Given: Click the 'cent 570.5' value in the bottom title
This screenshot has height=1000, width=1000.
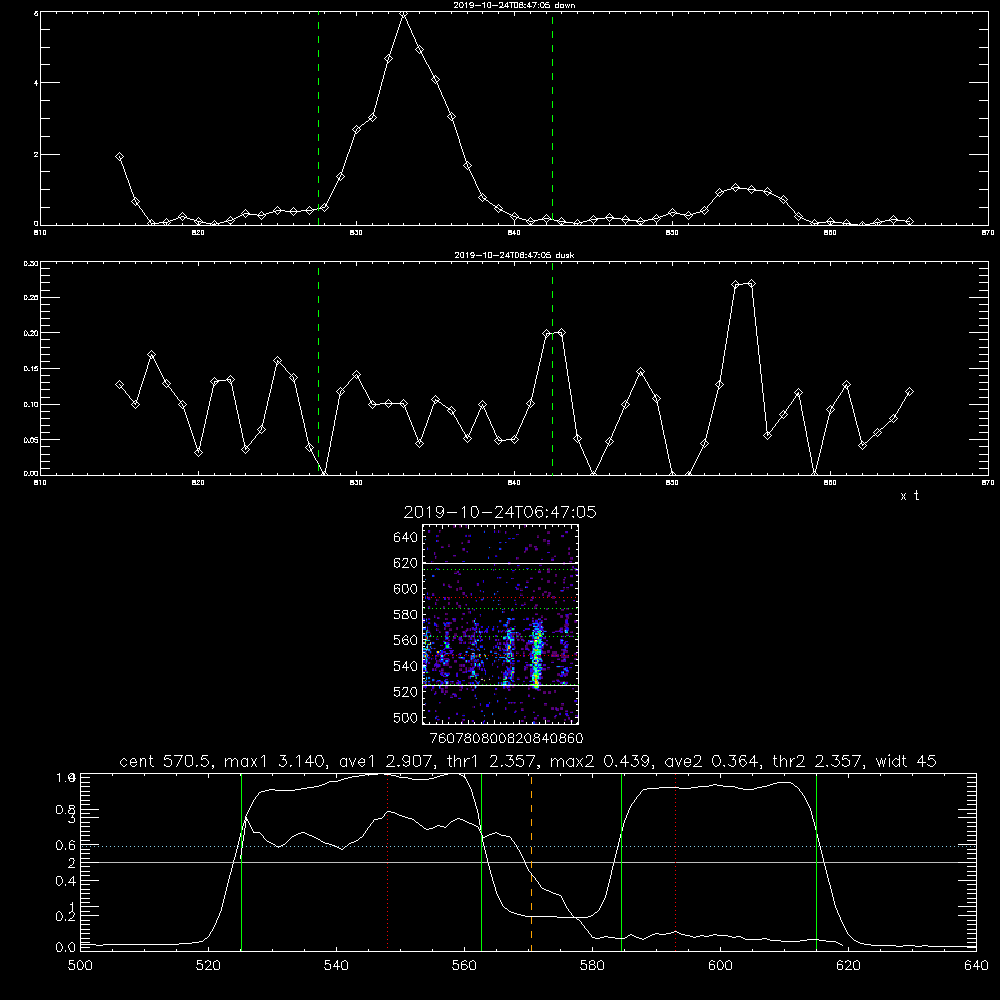Looking at the screenshot, I should pyautogui.click(x=166, y=761).
